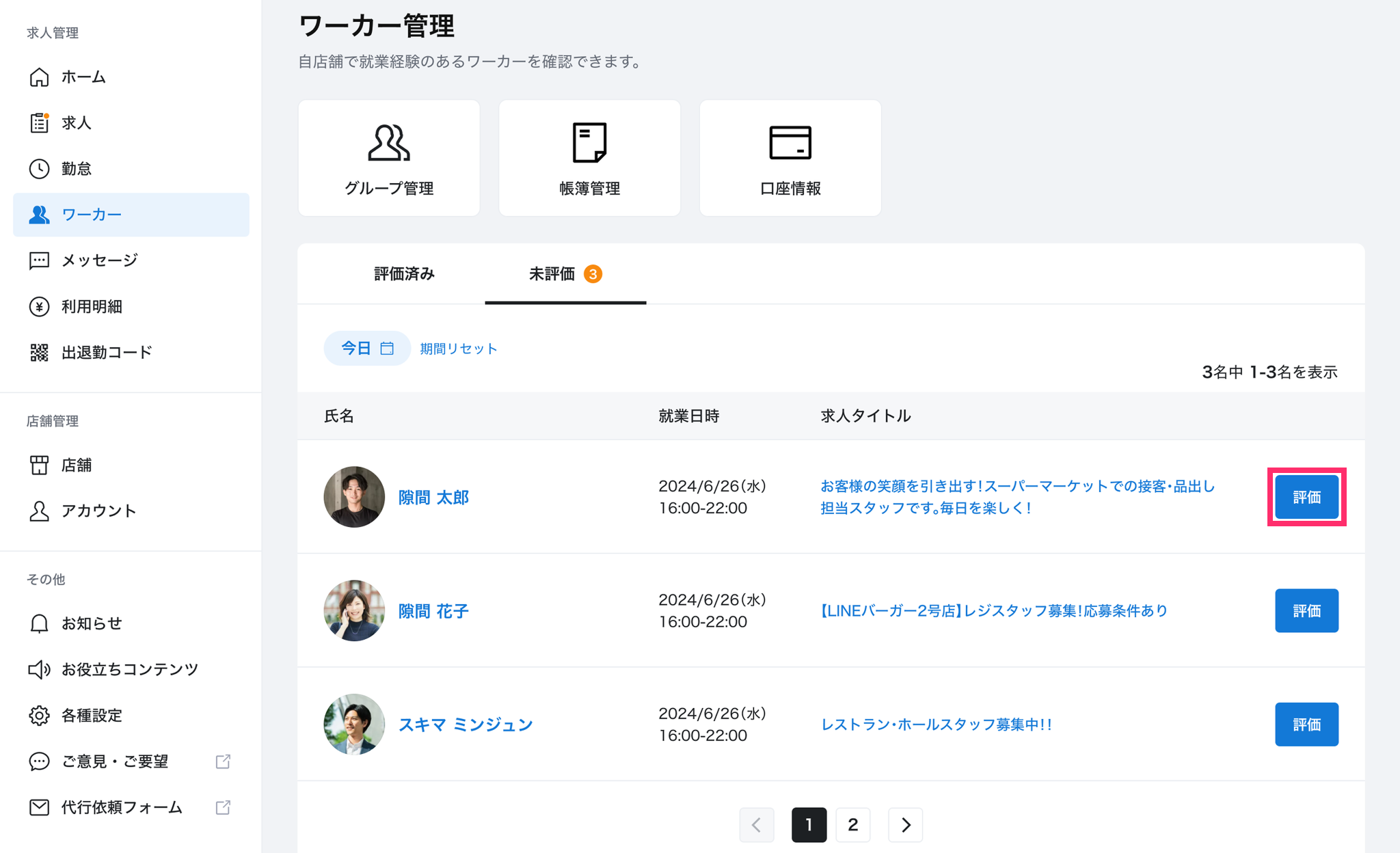Open 各種設定 gear icon
The width and height of the screenshot is (1400, 853).
click(x=40, y=716)
